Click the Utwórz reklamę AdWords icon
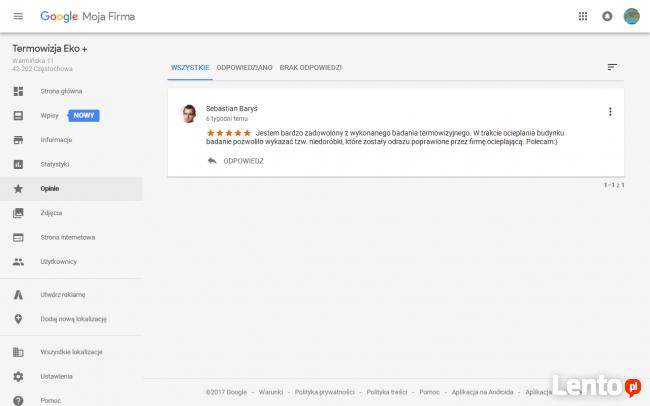This screenshot has width=650, height=406. (x=18, y=294)
